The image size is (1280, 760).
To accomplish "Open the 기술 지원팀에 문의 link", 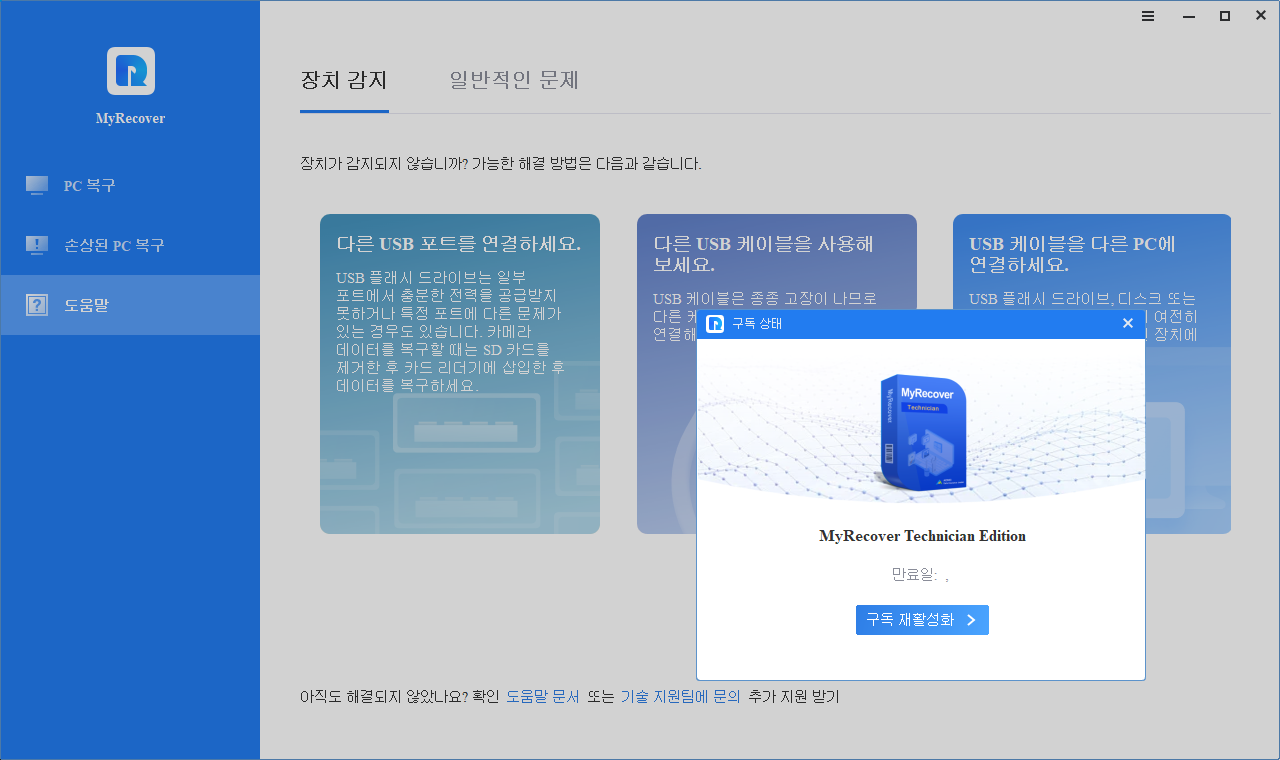I will point(680,697).
